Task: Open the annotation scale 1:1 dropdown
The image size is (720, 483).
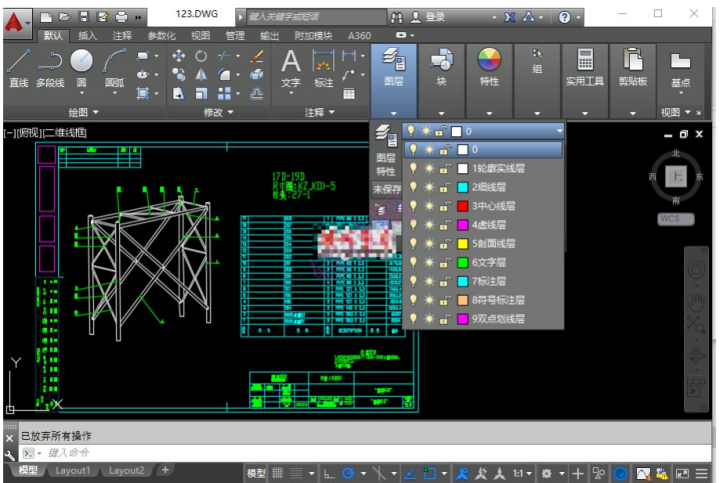Action: point(522,473)
